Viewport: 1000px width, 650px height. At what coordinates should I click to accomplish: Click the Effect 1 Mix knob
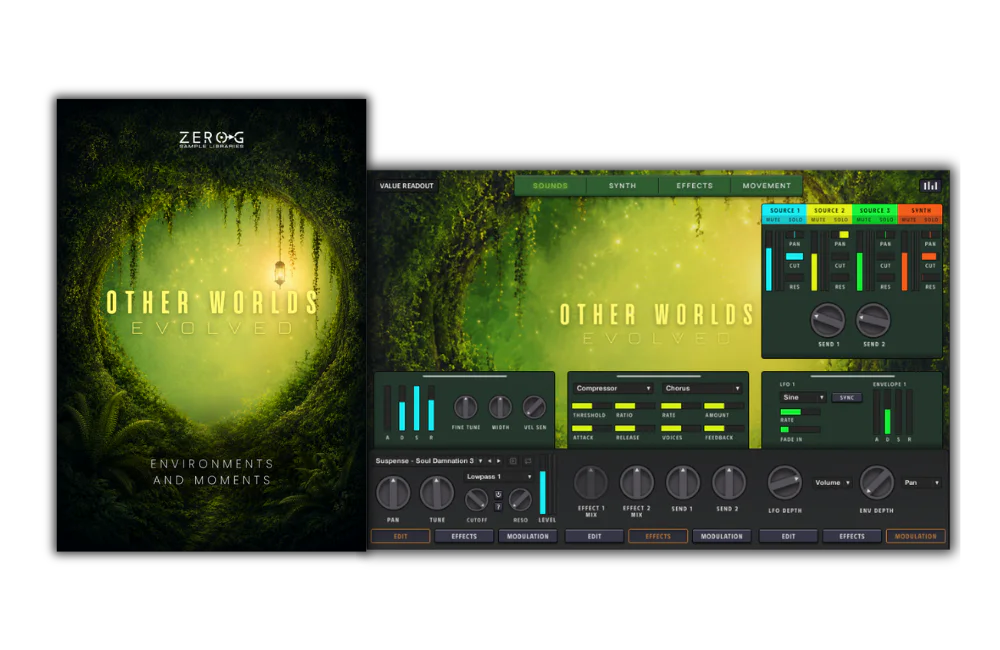point(591,483)
